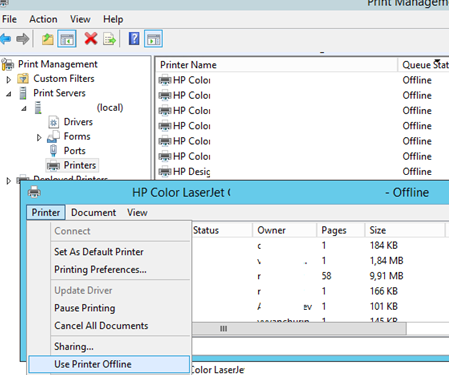Collapse the Print Servers tree node
The image size is (449, 375).
tap(9, 94)
